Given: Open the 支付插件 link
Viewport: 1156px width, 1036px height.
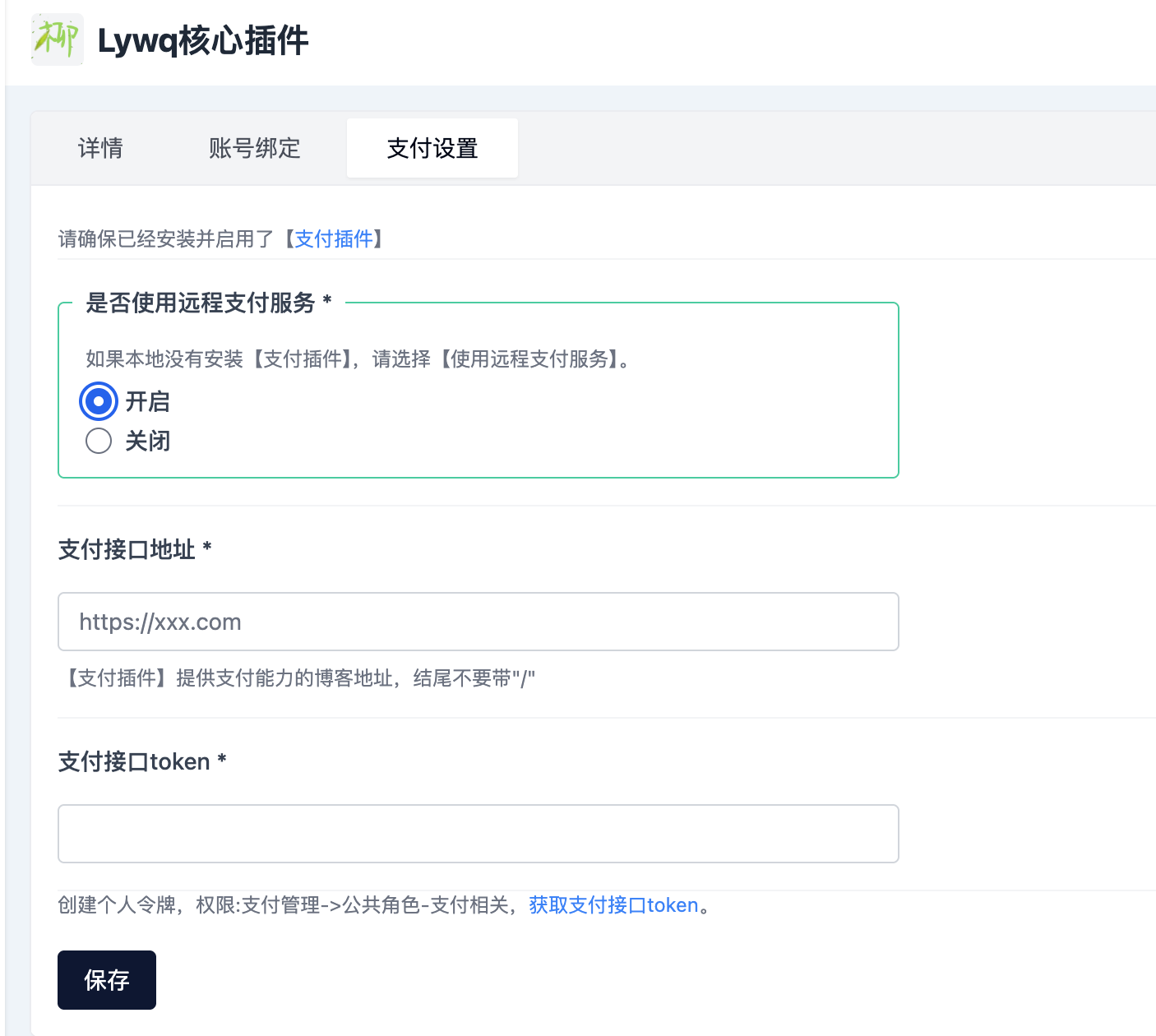Looking at the screenshot, I should click(333, 239).
